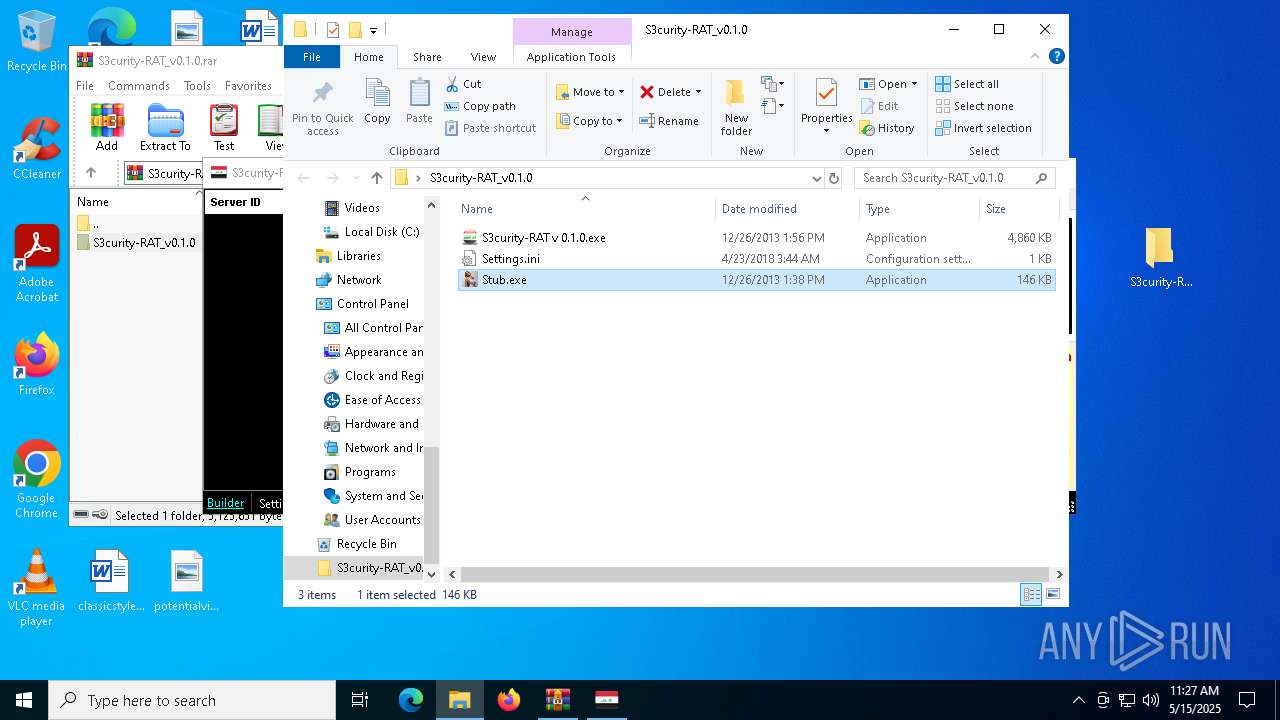Click the Up one level arrow in Explorer

coord(376,178)
